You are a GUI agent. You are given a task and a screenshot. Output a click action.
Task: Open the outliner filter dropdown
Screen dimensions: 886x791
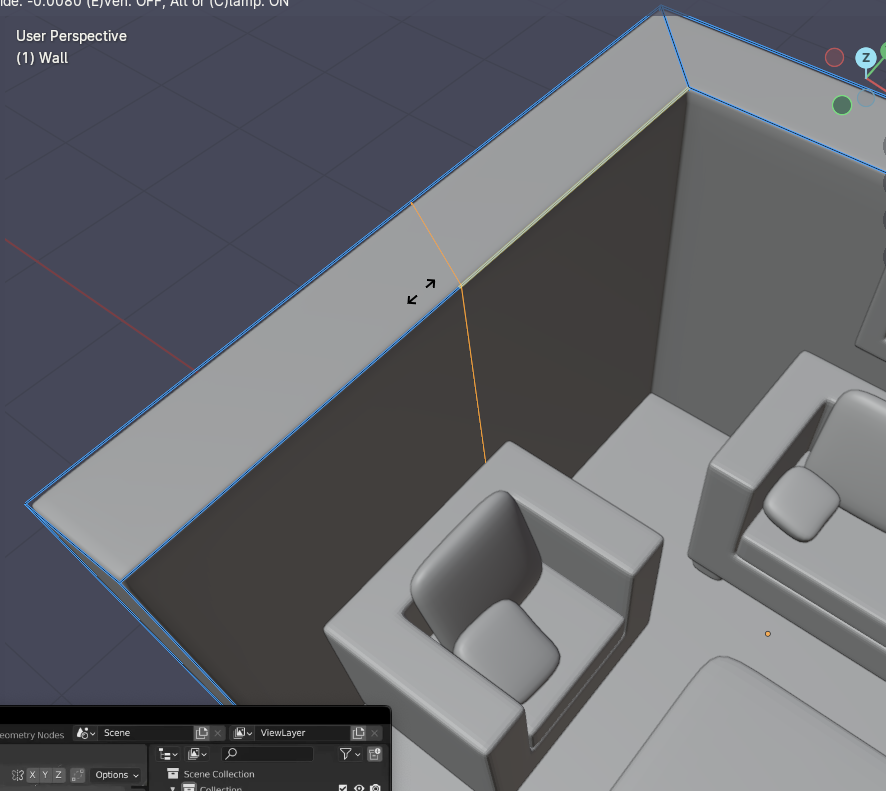click(x=350, y=754)
